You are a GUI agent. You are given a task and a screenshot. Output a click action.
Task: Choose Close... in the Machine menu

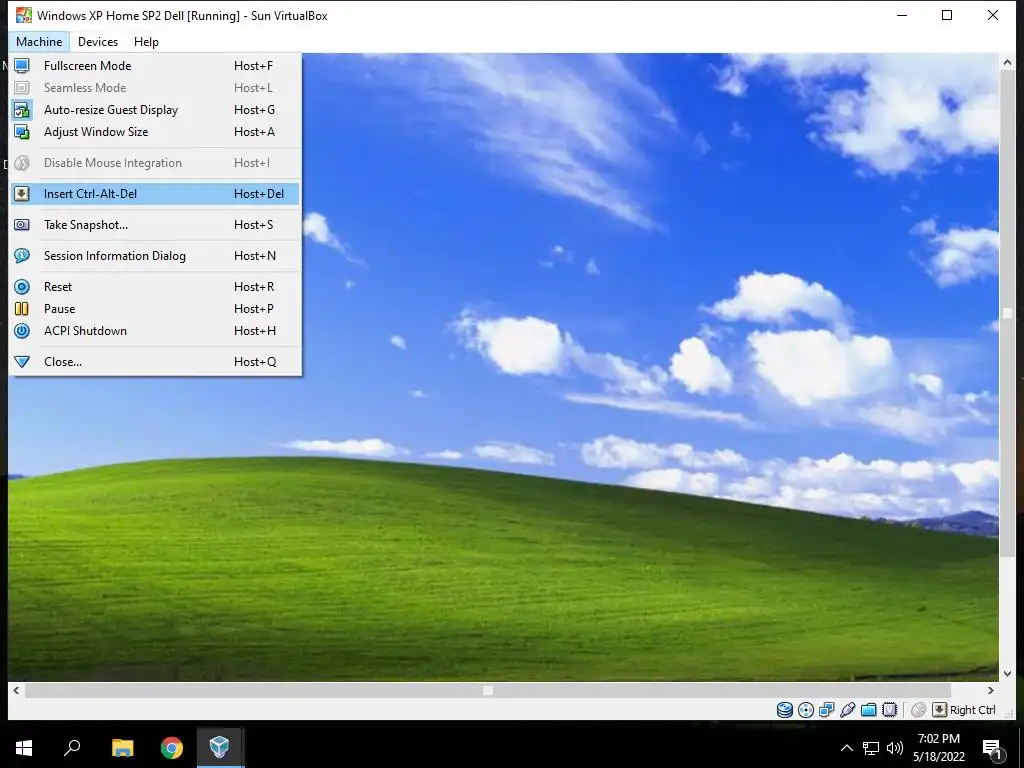[x=155, y=362]
